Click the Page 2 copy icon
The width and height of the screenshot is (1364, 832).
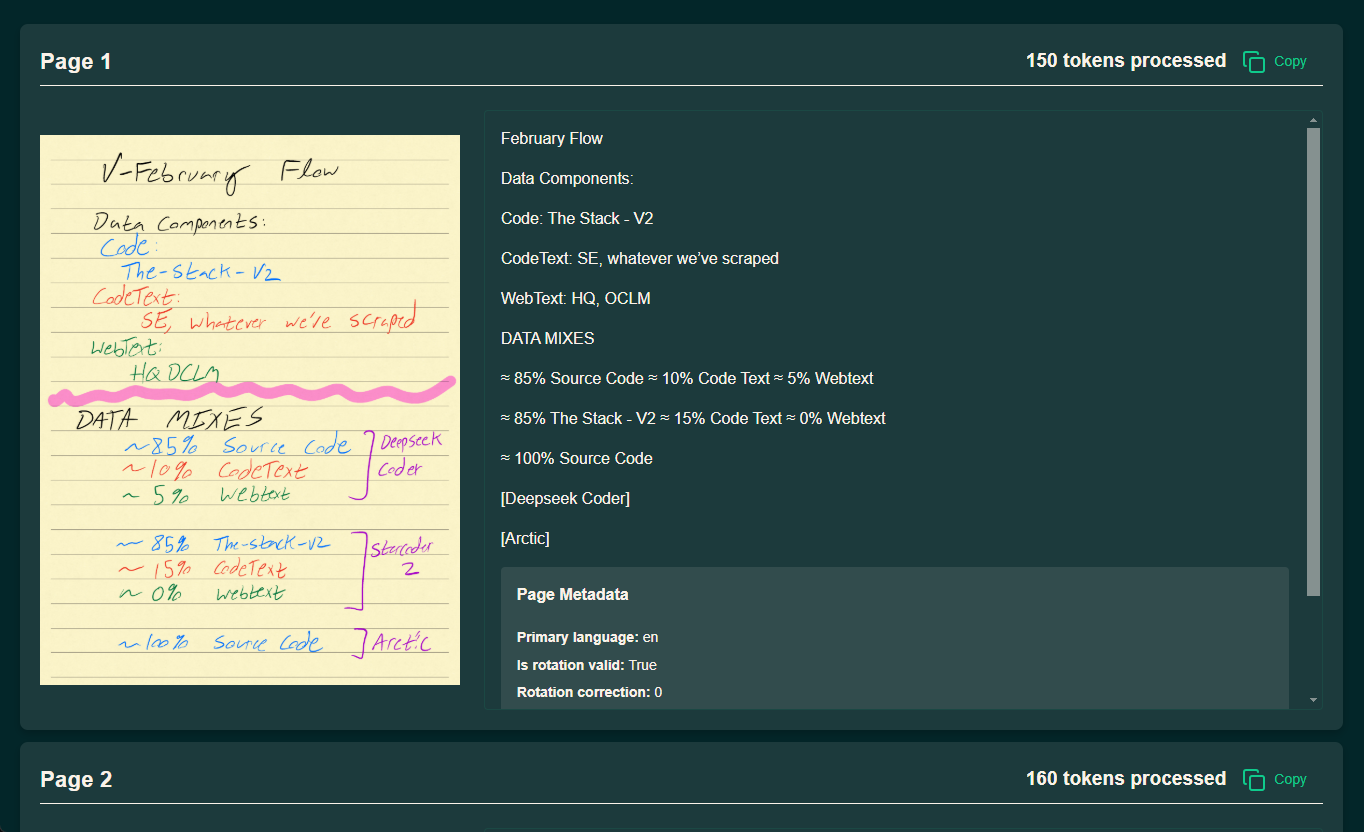(x=1254, y=779)
